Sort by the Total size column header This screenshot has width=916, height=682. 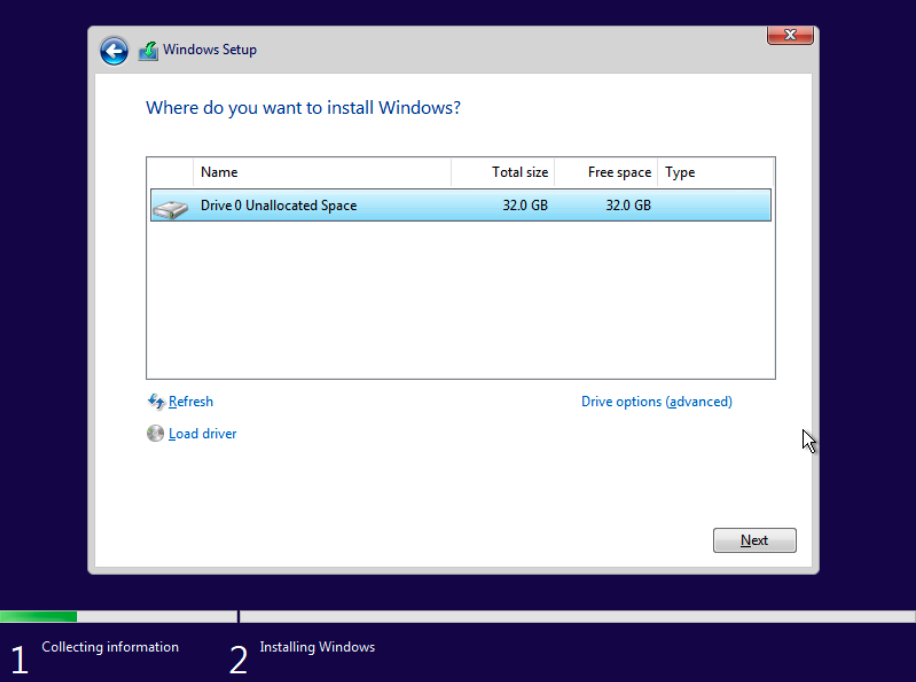pos(503,172)
